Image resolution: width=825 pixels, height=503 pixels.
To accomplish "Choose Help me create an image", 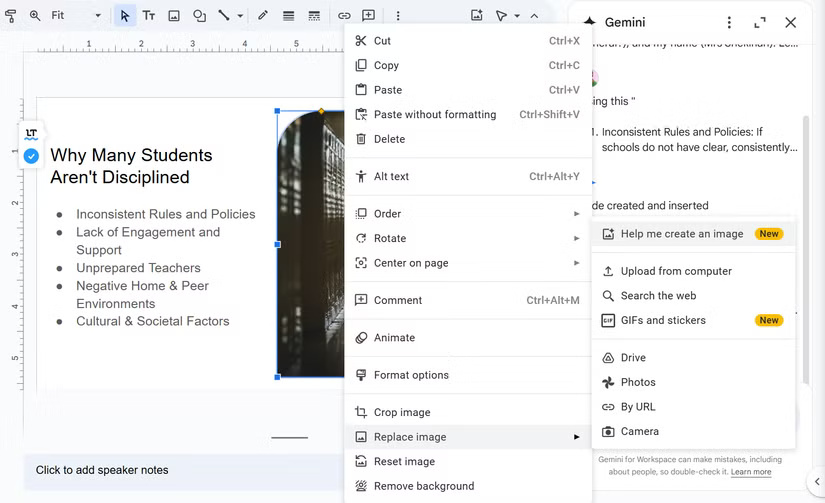I will tap(681, 234).
